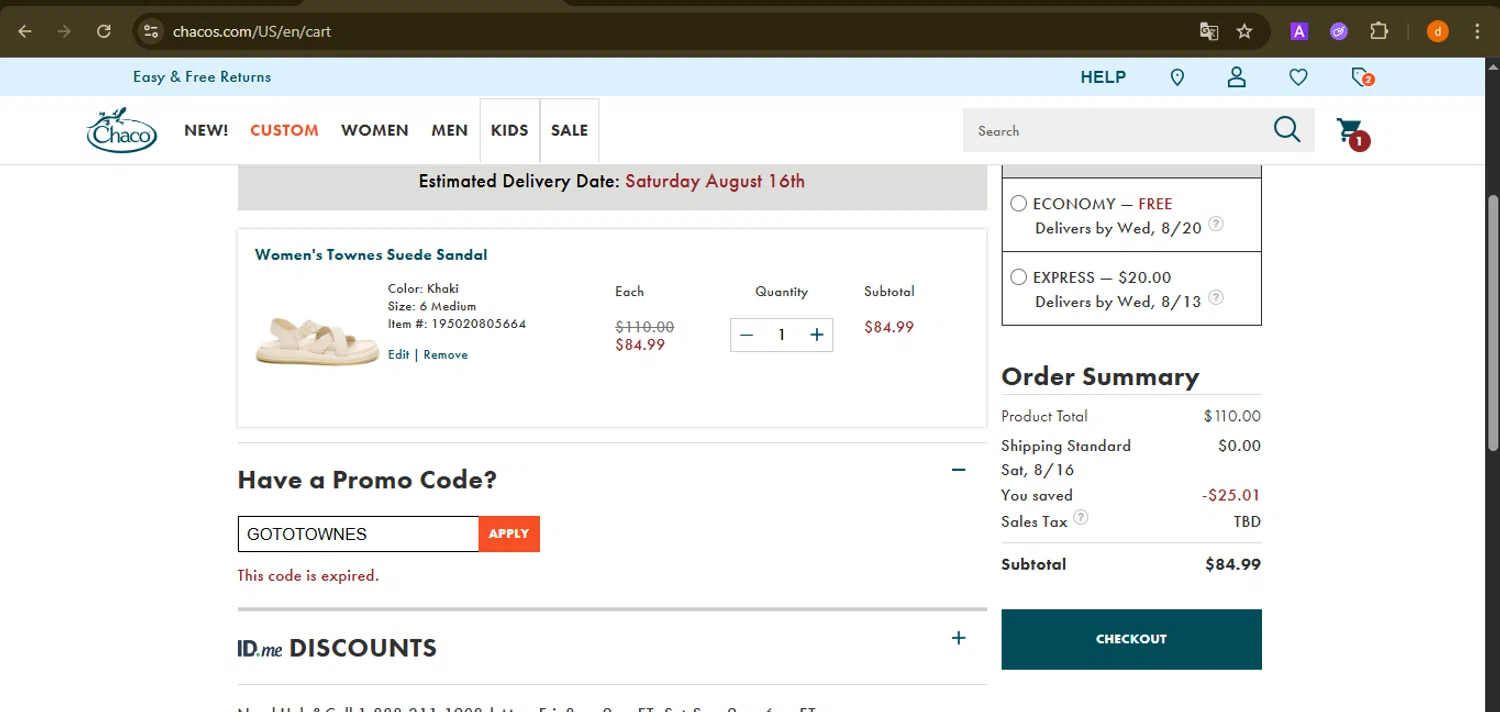Edit the Townes sandal item
This screenshot has width=1500, height=712.
(x=399, y=354)
